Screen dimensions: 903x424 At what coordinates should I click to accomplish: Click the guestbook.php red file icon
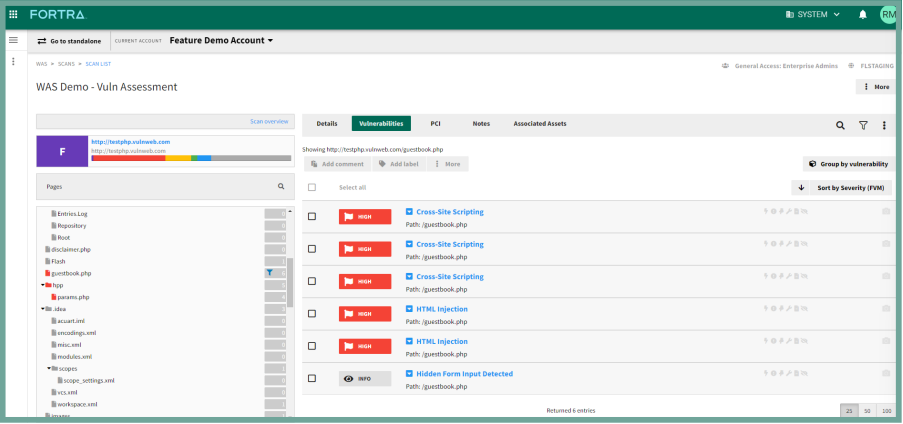(48, 273)
